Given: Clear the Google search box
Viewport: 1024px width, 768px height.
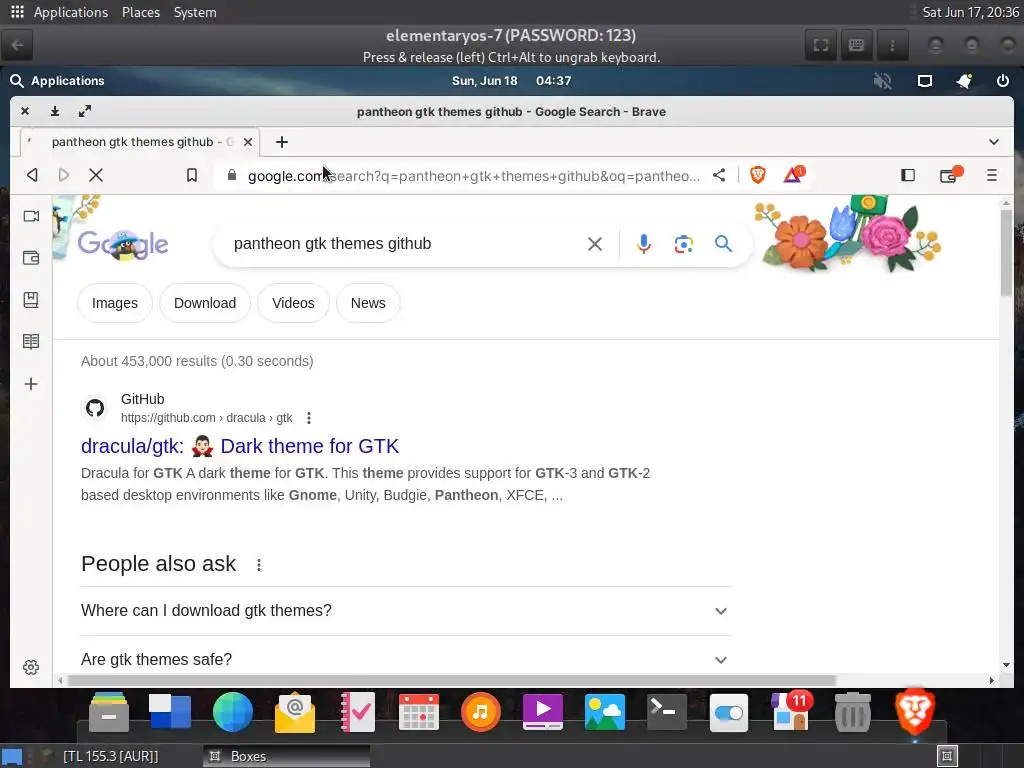Looking at the screenshot, I should [594, 244].
